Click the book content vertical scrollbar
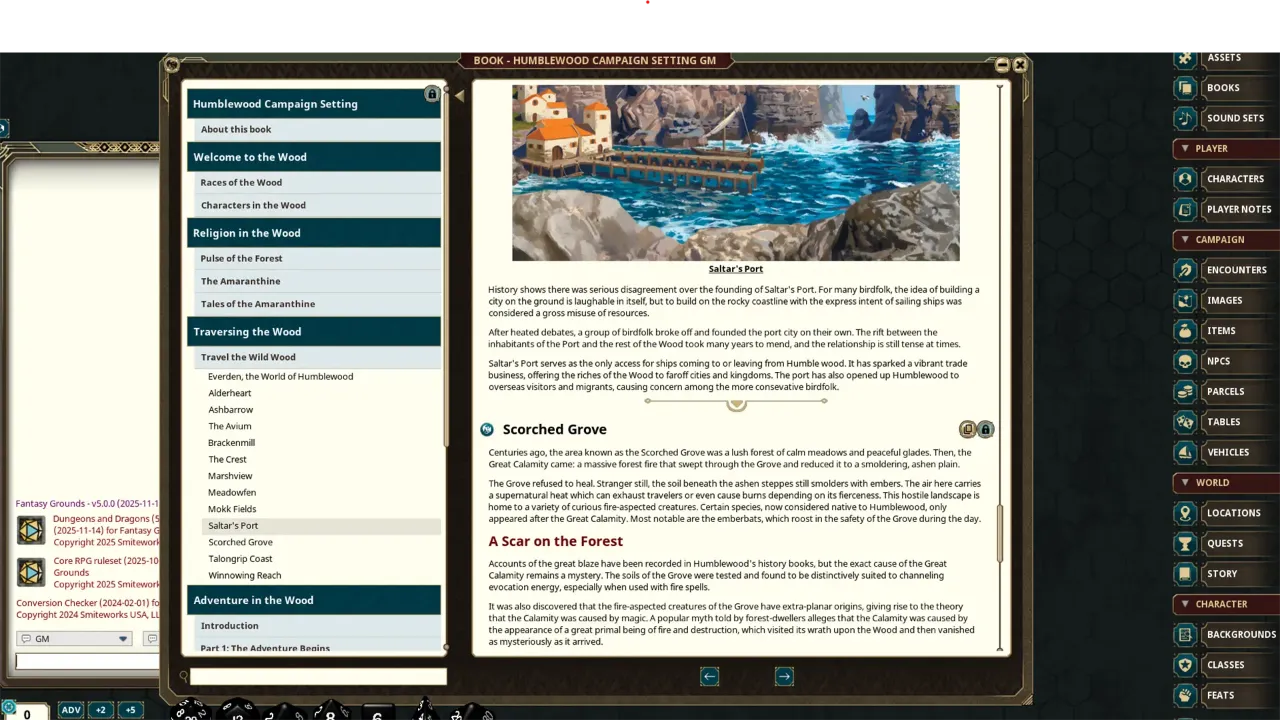The width and height of the screenshot is (1280, 720). point(999,533)
